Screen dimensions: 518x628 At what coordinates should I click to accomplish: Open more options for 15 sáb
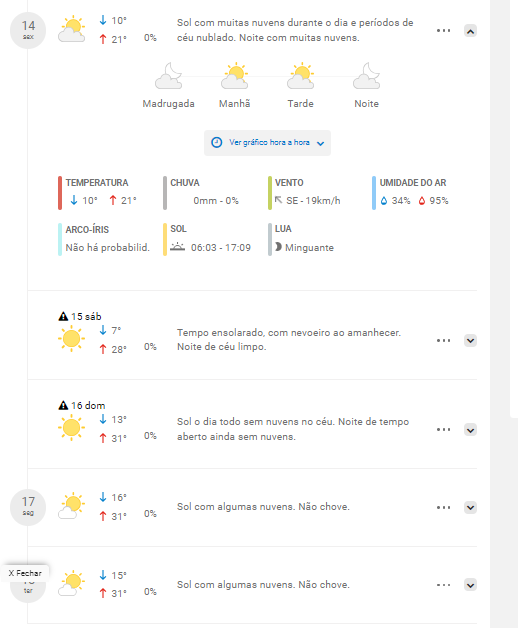point(443,340)
